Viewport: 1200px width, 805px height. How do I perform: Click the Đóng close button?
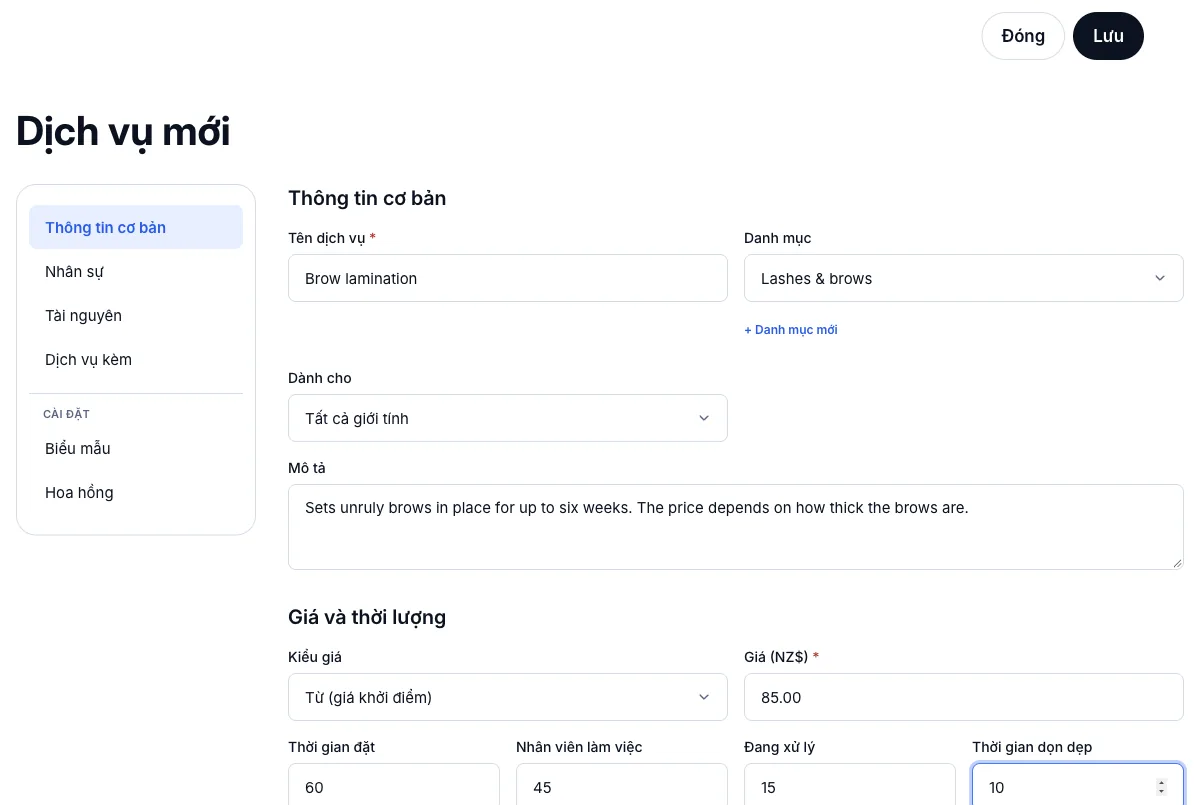tap(1023, 36)
